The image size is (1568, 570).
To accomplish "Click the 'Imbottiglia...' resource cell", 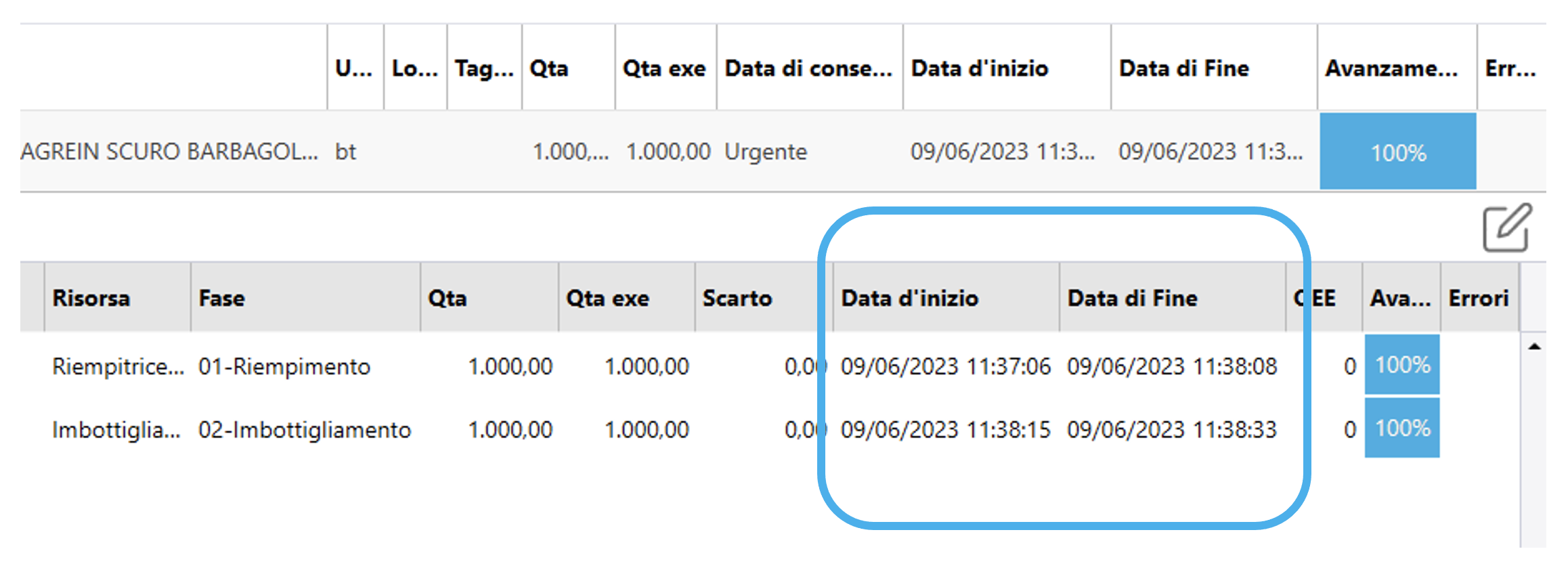I will pyautogui.click(x=116, y=429).
